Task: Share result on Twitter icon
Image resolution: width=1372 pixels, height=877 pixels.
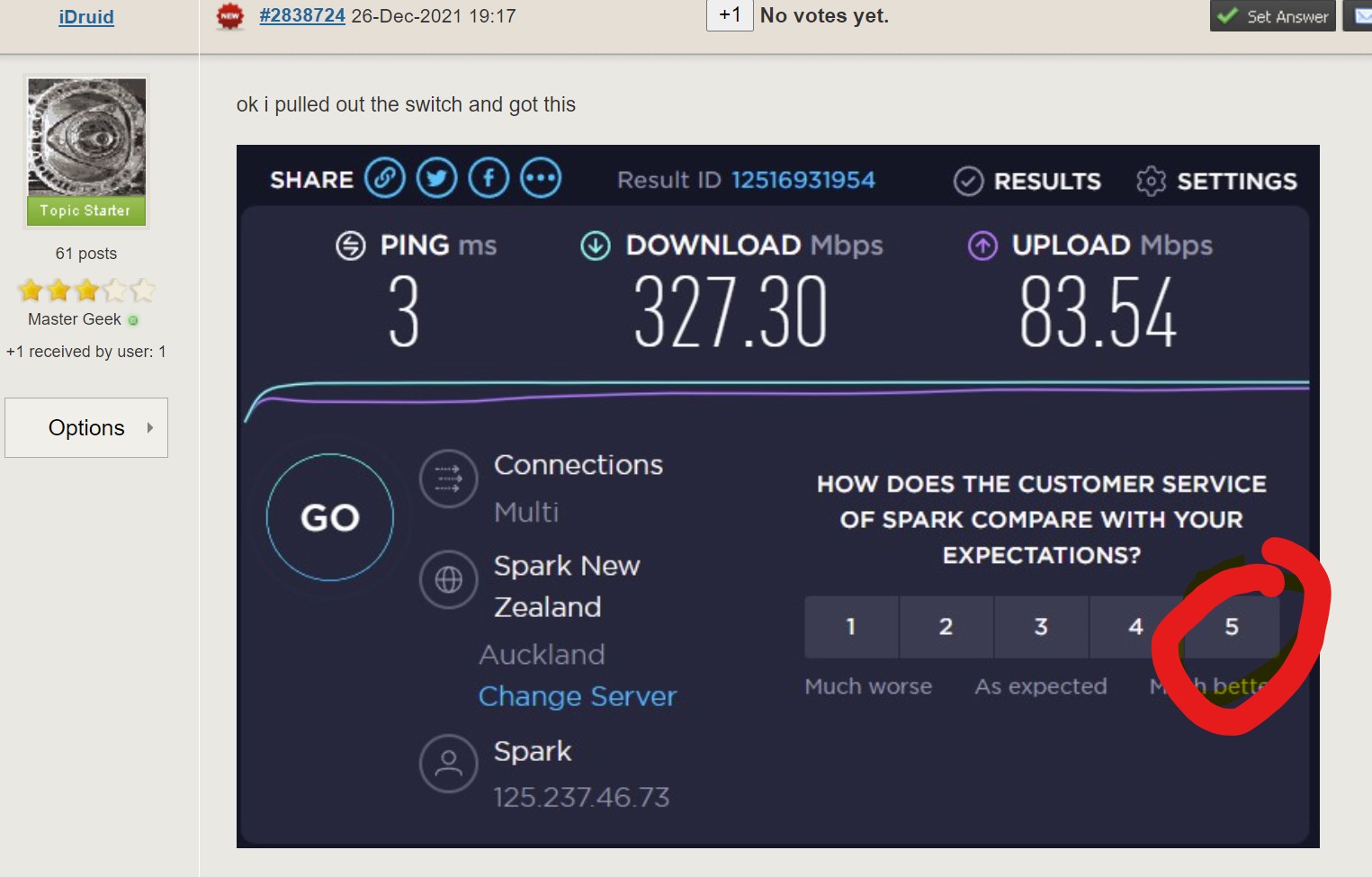Action: point(436,178)
